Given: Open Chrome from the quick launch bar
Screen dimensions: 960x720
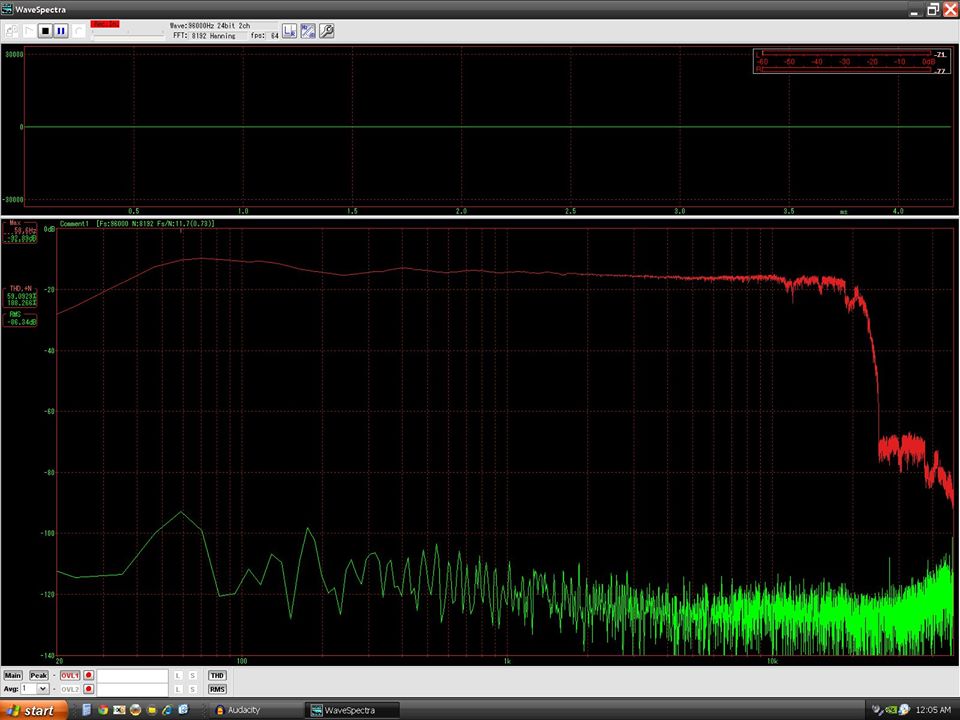Looking at the screenshot, I should coord(103,710).
